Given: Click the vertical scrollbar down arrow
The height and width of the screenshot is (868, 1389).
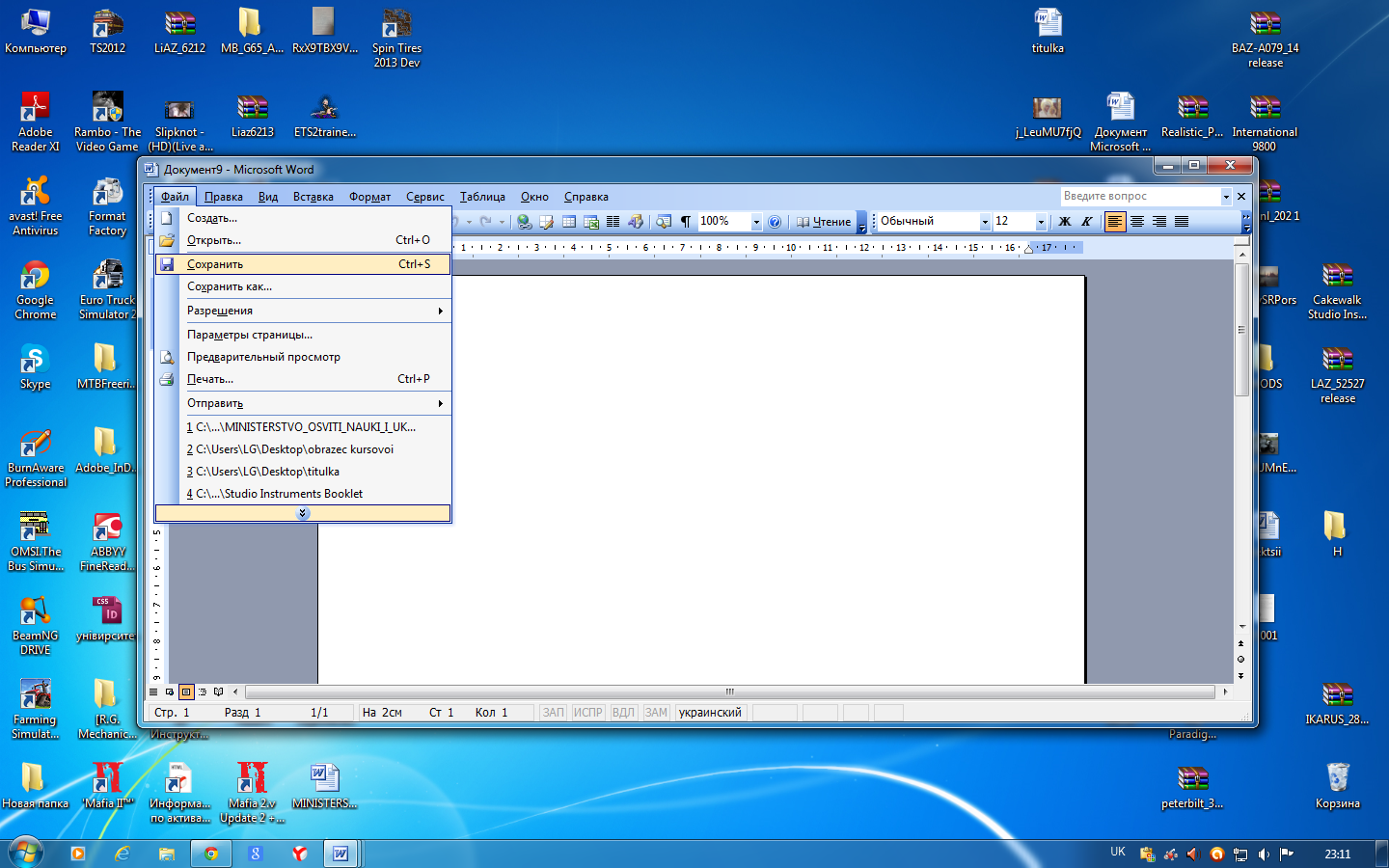Looking at the screenshot, I should 1241,626.
